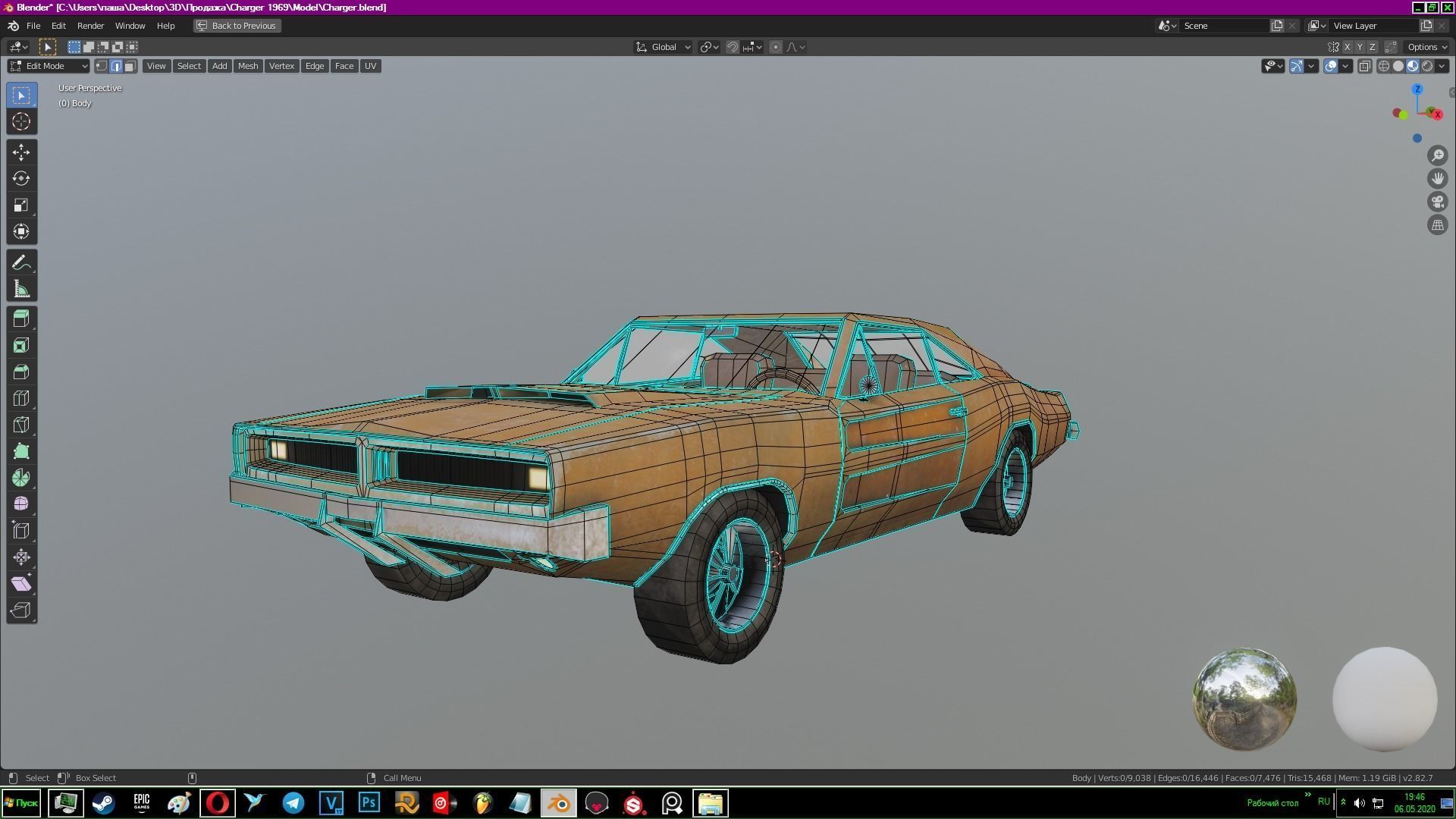1456x819 pixels.
Task: Enable Face select mode
Action: click(x=130, y=66)
